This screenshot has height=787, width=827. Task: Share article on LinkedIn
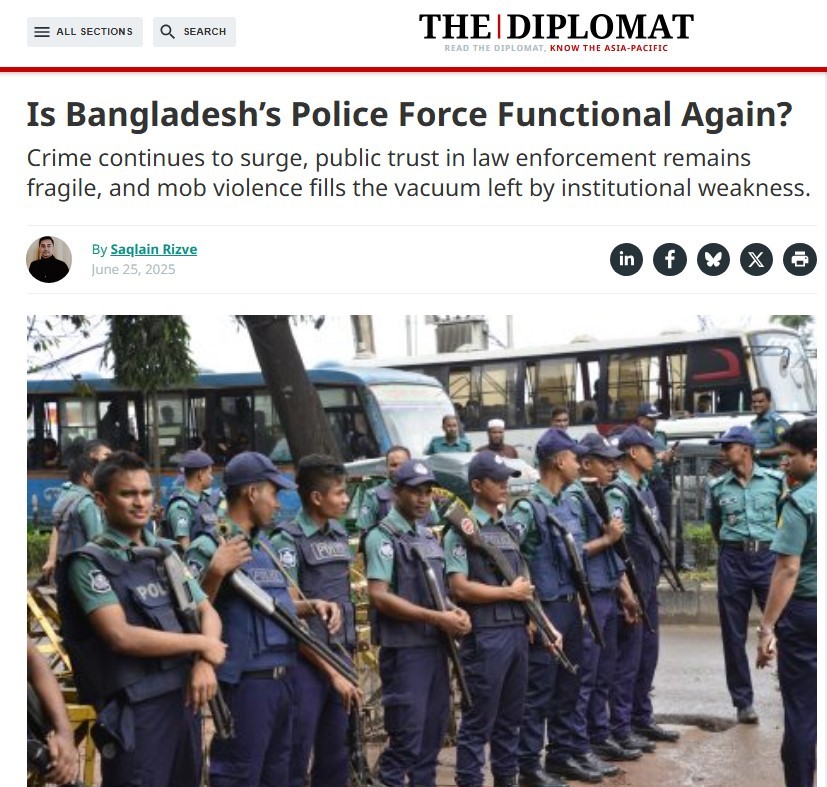click(x=626, y=259)
